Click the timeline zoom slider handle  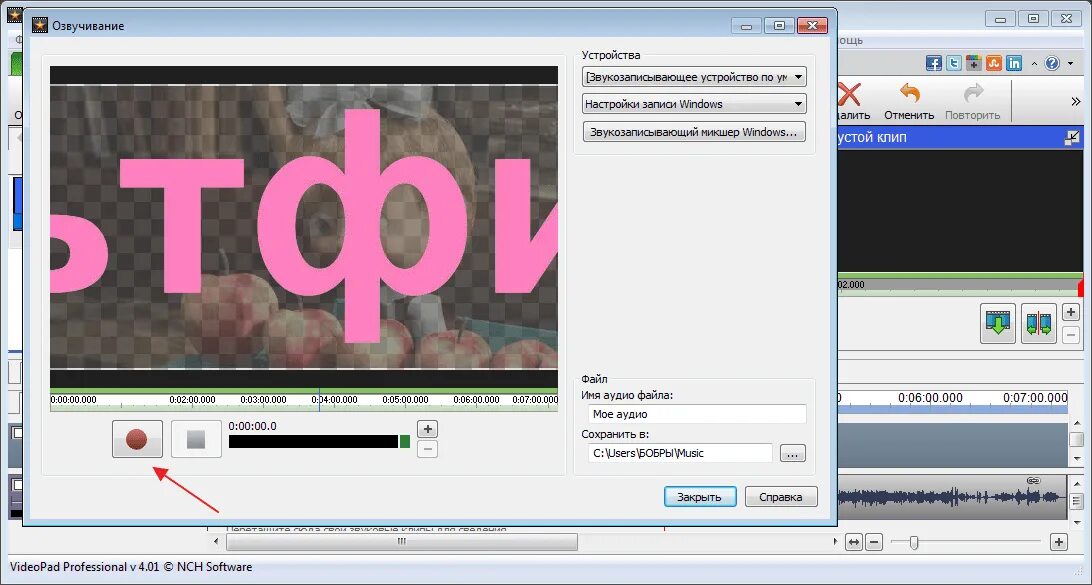[x=914, y=542]
